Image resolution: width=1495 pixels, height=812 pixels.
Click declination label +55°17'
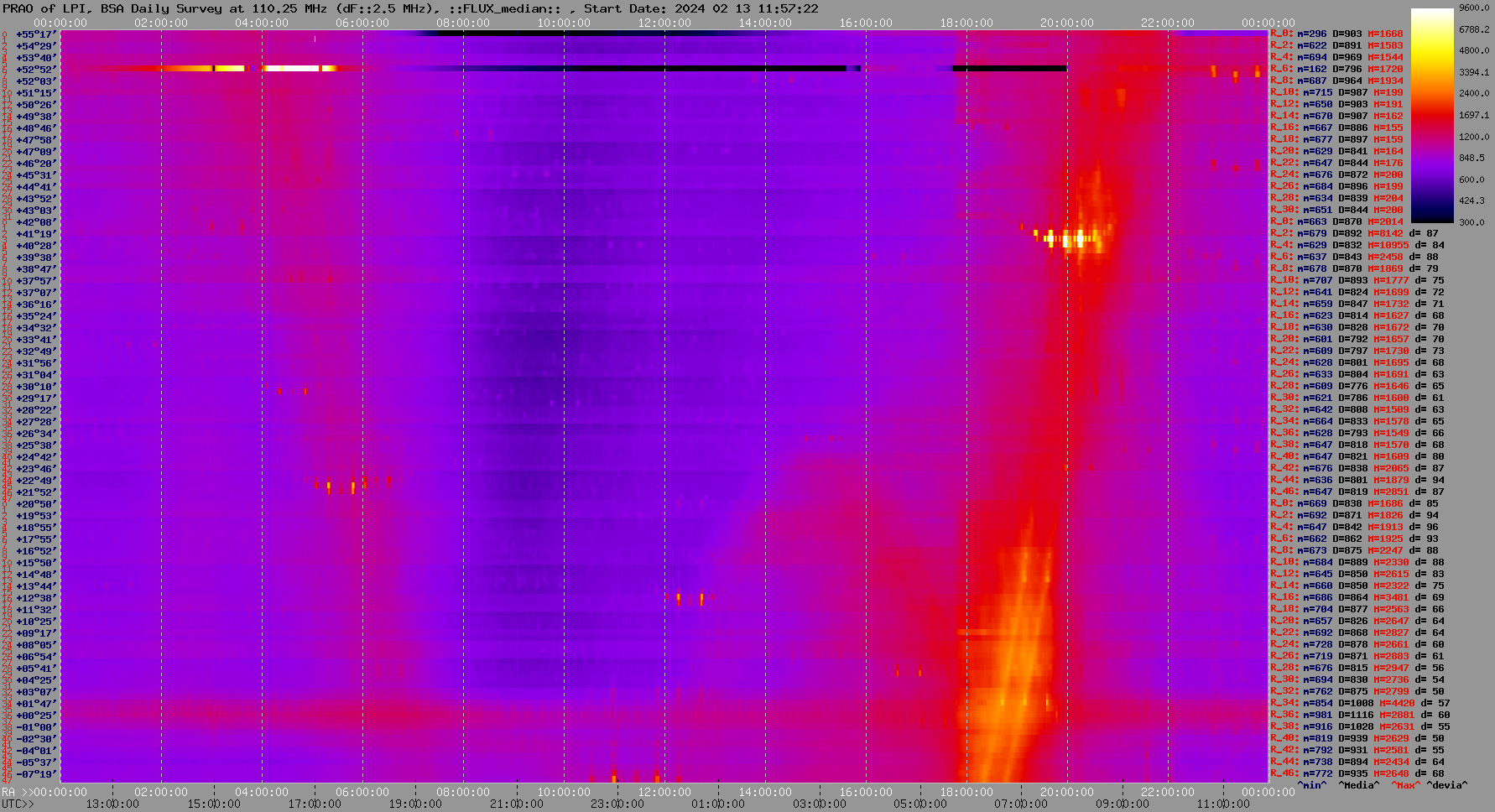(36, 34)
